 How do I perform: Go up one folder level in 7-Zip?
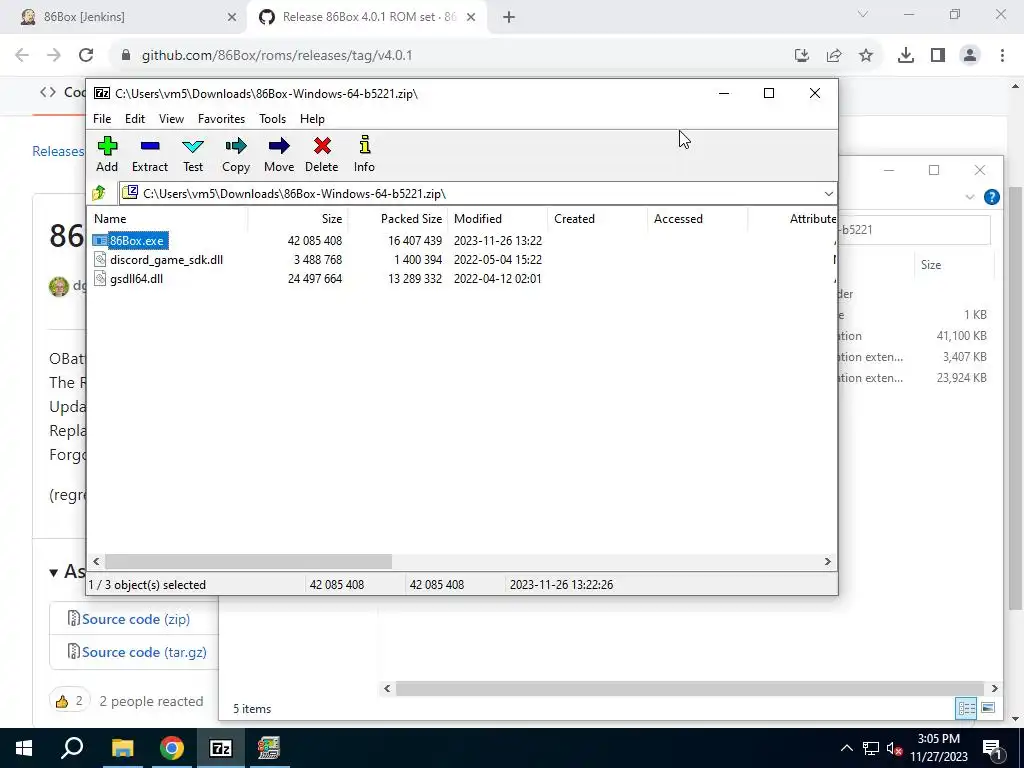tap(99, 193)
